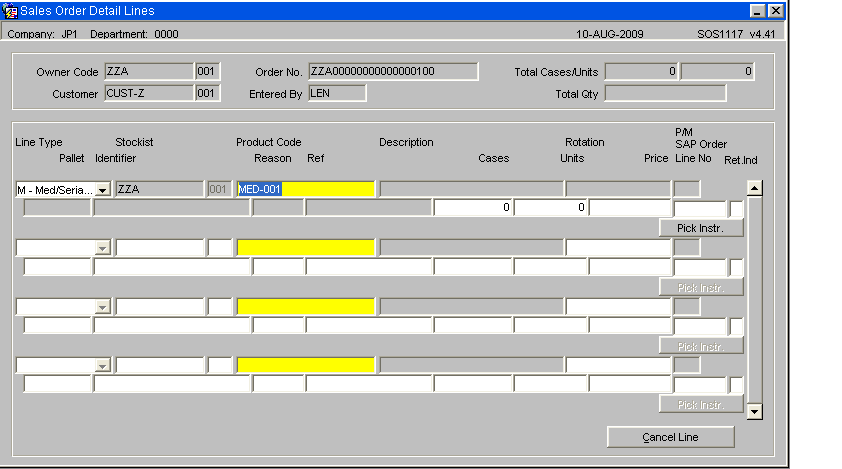Click the second row's Rotation field
This screenshot has width=842, height=469.
click(x=618, y=247)
